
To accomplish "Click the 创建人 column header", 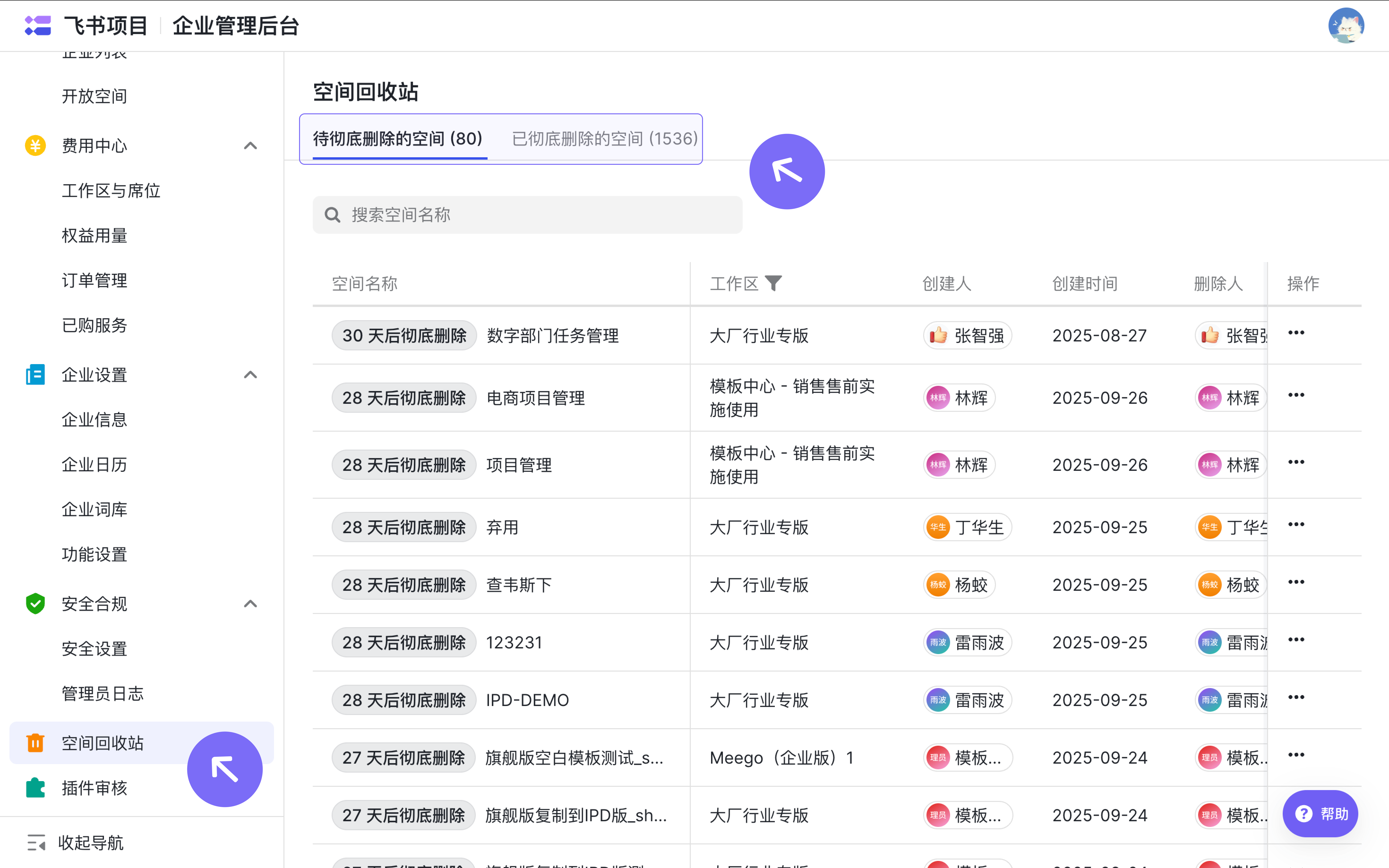I will [947, 284].
